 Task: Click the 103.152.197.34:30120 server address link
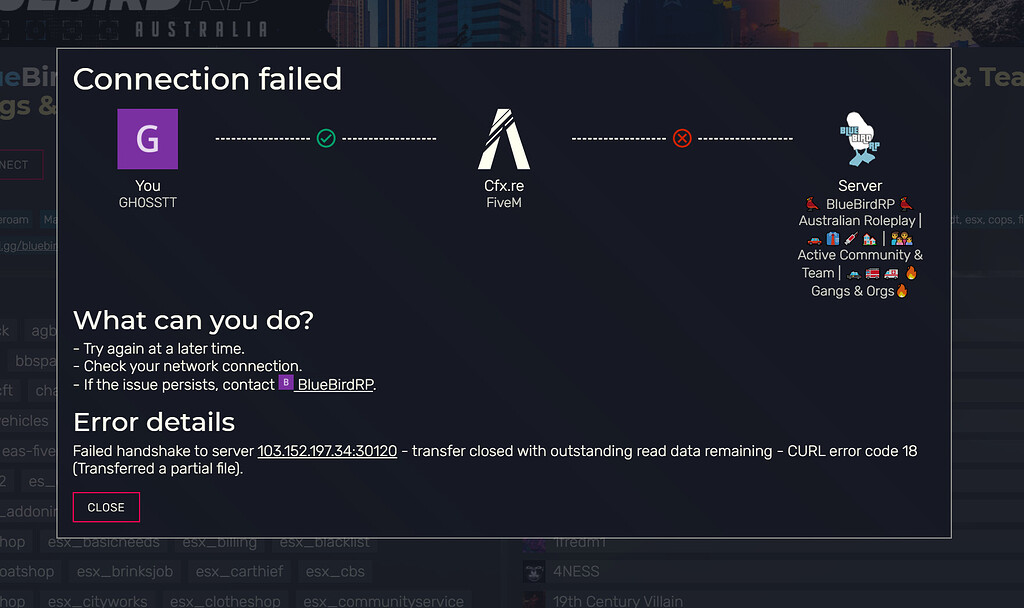point(326,450)
